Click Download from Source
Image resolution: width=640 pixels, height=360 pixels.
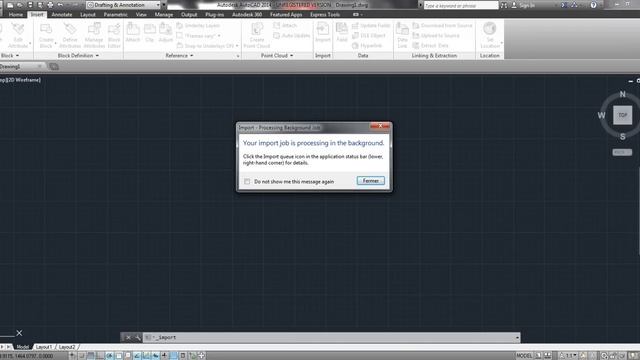tap(442, 25)
